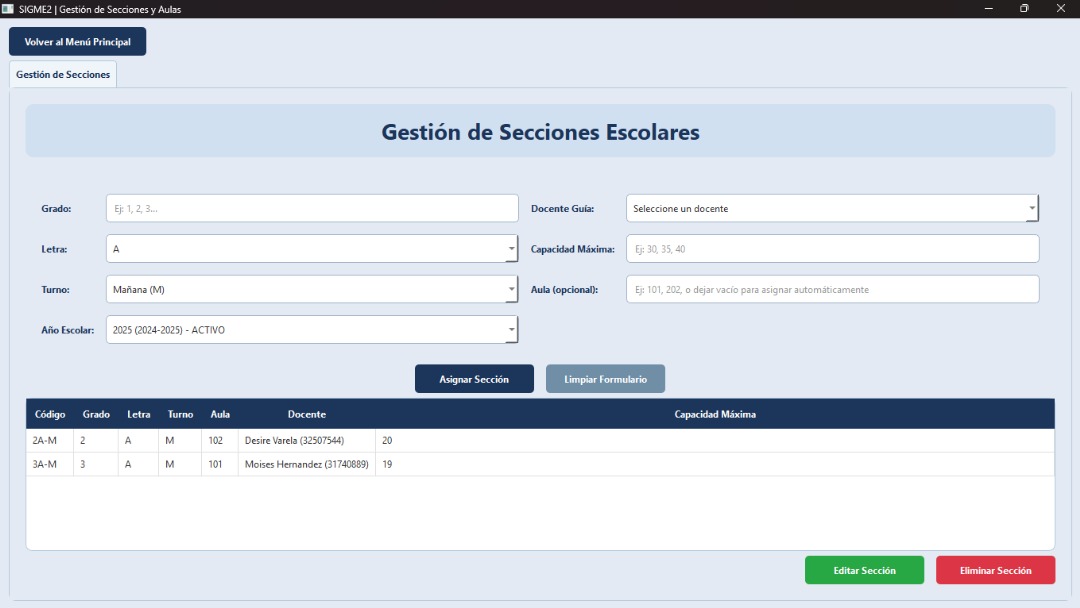
Task: Click the Grado input field
Action: [x=311, y=208]
